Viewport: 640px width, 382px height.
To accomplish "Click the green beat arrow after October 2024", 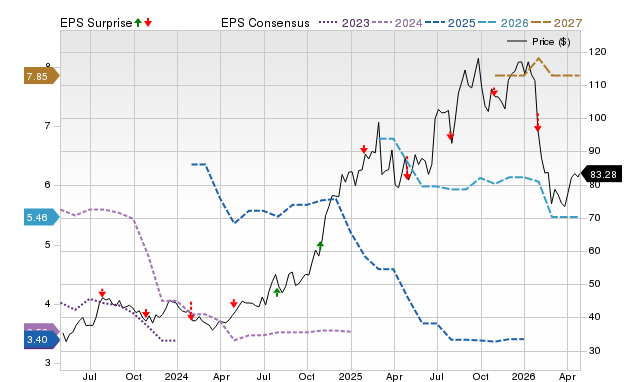I will click(x=320, y=246).
